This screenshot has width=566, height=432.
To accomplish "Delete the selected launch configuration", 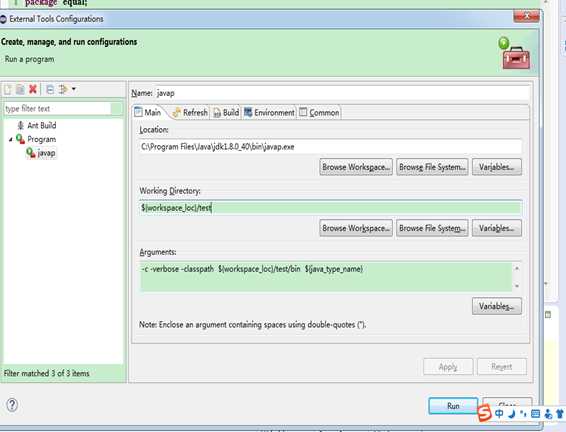I will point(33,89).
